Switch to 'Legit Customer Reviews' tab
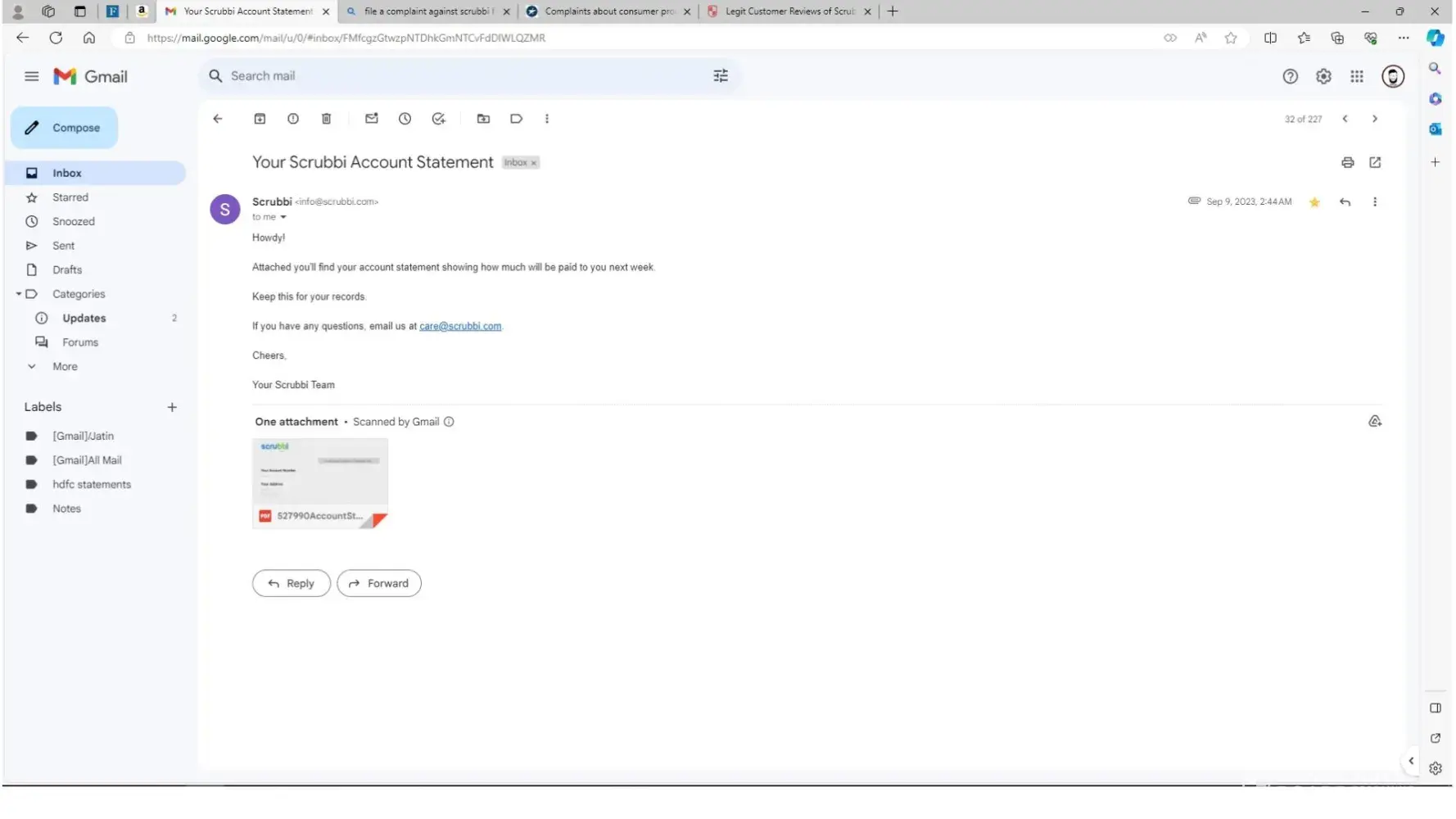The height and width of the screenshot is (819, 1456). pos(789,11)
